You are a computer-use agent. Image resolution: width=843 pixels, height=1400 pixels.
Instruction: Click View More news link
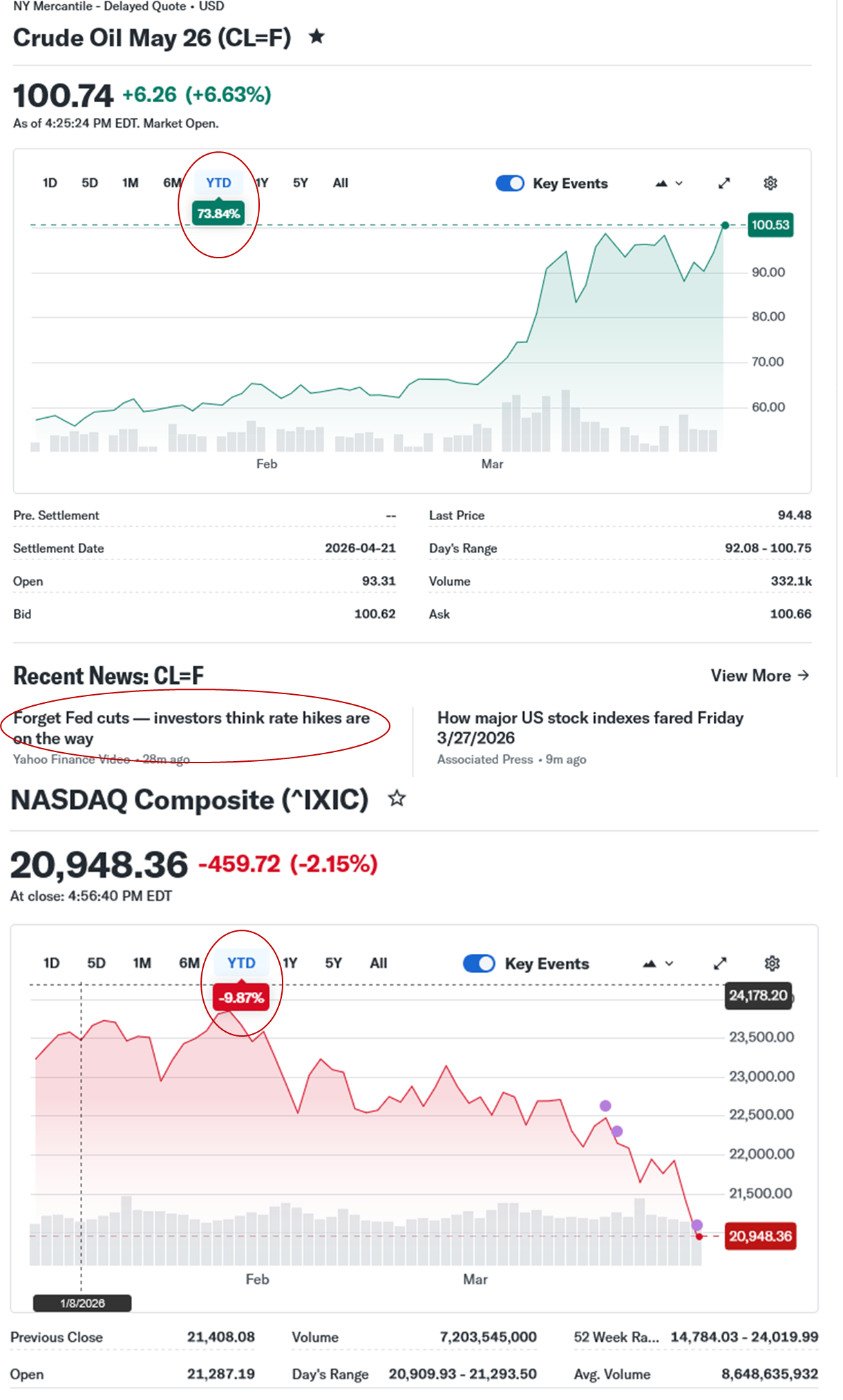click(759, 675)
